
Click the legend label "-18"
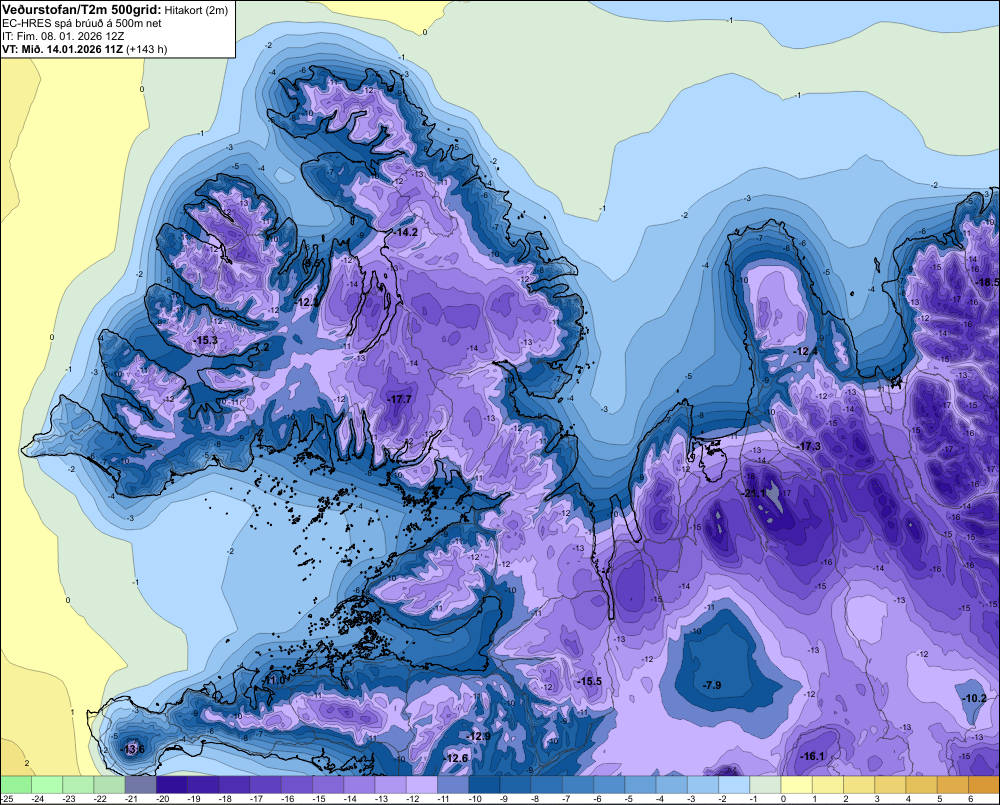tap(225, 799)
